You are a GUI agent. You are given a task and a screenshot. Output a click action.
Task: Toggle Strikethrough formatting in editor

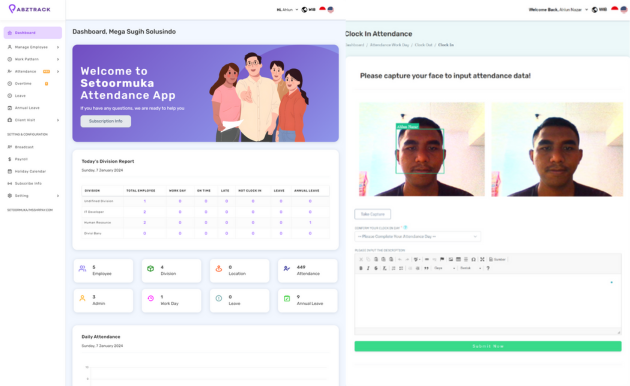[376, 268]
